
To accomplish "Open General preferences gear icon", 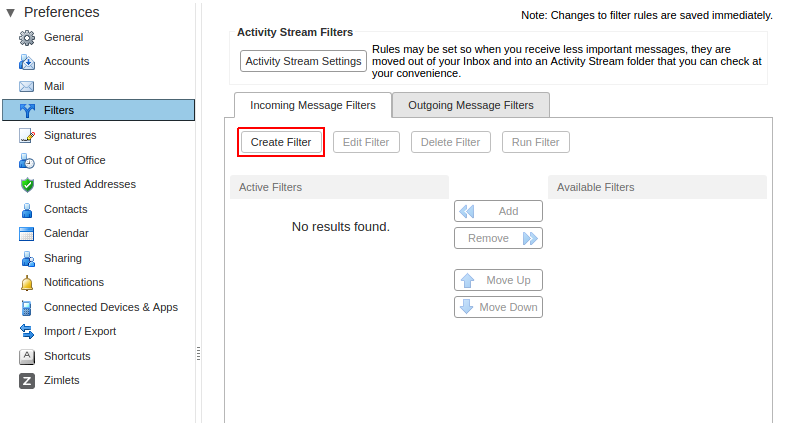I will pos(27,37).
